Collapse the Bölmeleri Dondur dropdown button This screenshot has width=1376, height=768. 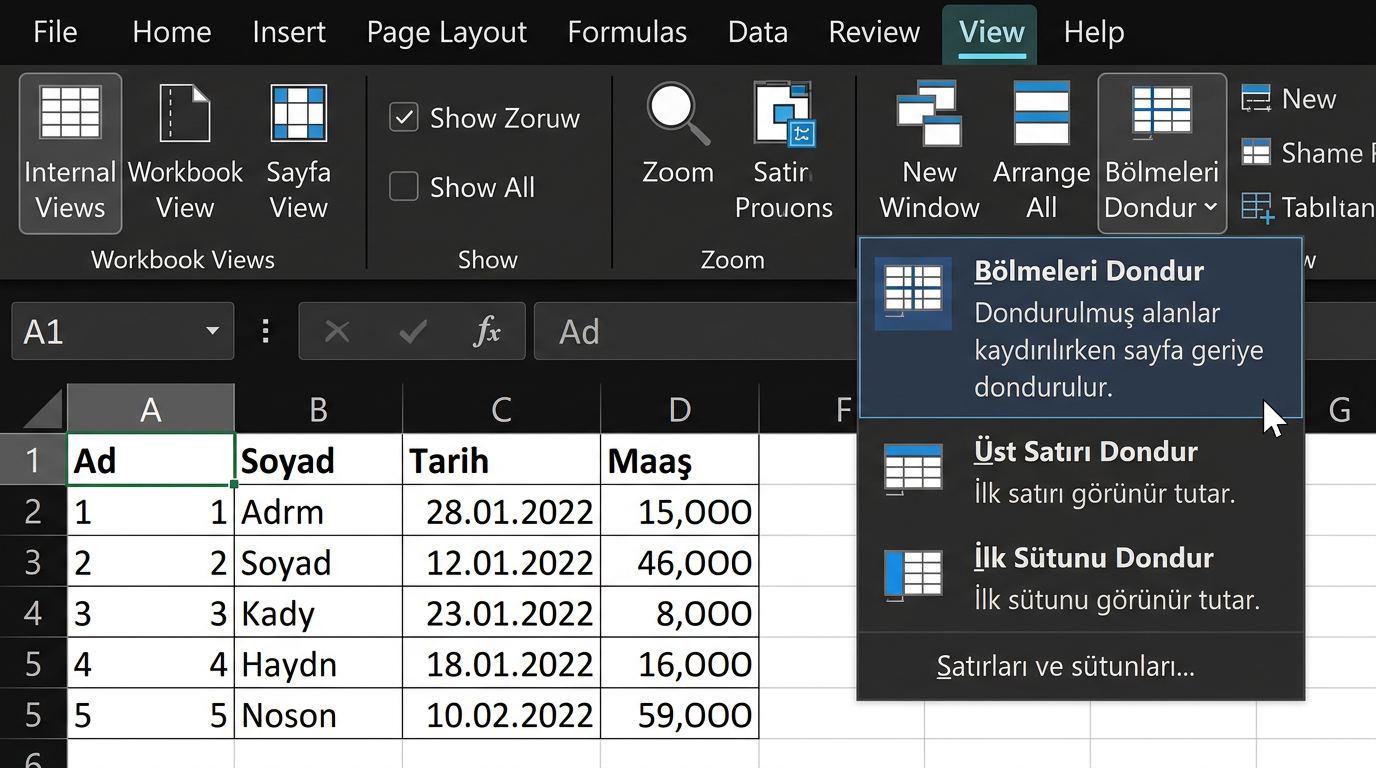tap(1161, 152)
